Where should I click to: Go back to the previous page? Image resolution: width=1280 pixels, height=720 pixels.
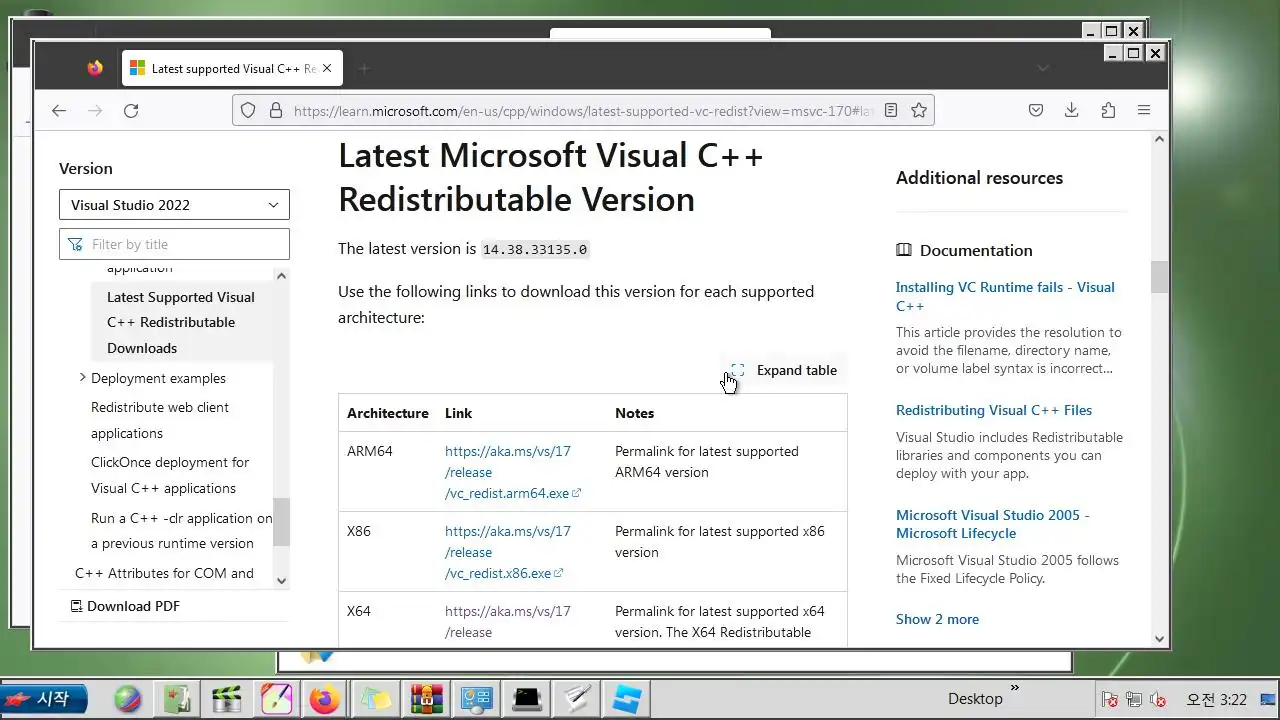point(59,111)
